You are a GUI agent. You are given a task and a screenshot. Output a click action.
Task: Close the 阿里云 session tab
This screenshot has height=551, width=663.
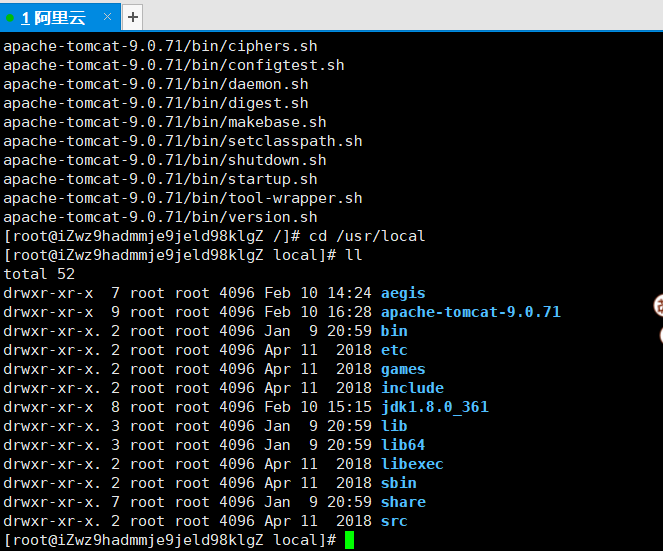pyautogui.click(x=107, y=17)
